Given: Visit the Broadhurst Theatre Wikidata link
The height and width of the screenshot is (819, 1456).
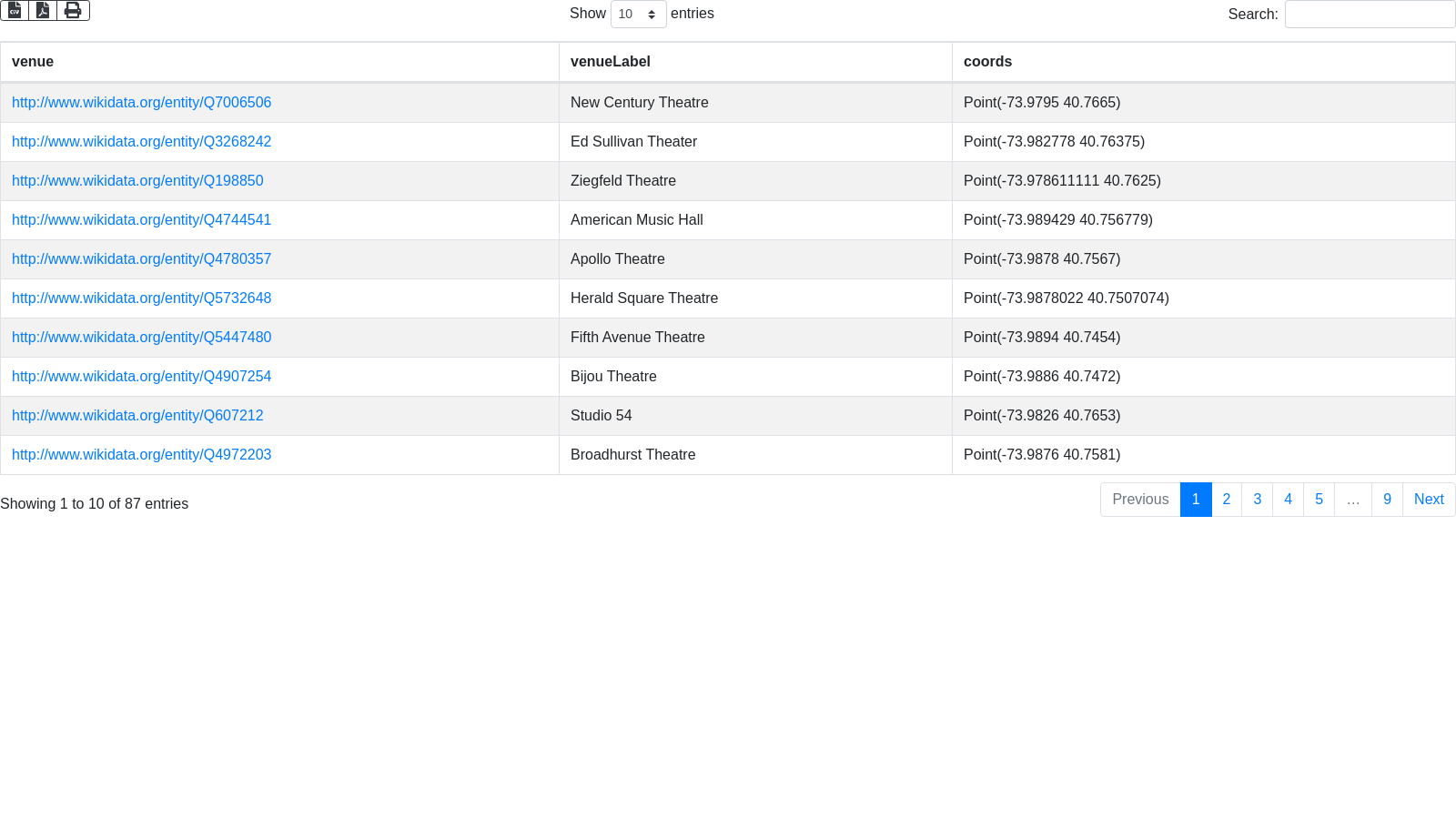Looking at the screenshot, I should click(x=141, y=455).
